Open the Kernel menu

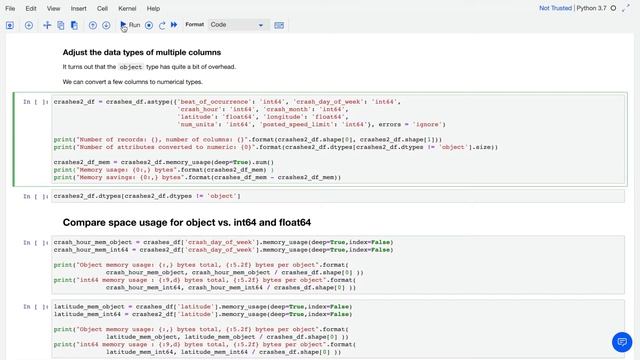[x=127, y=9]
